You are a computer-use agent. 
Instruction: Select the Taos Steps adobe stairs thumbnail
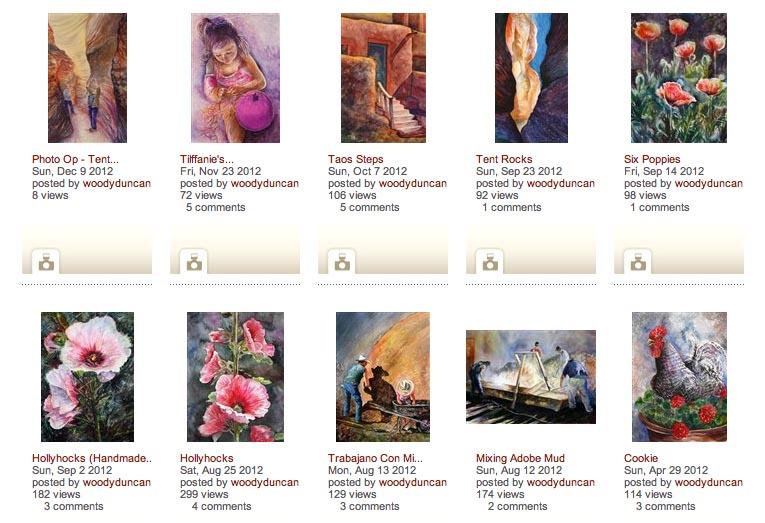[383, 78]
